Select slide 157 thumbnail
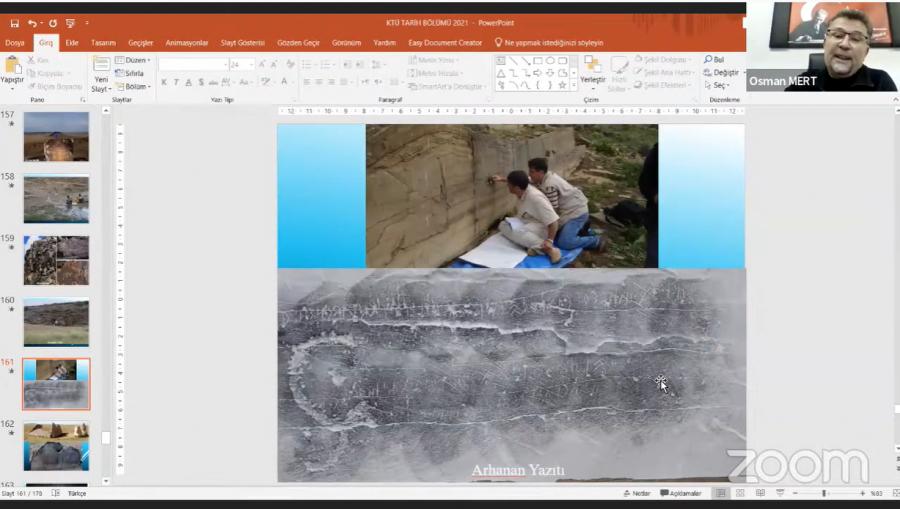This screenshot has height=509, width=900. 56,137
